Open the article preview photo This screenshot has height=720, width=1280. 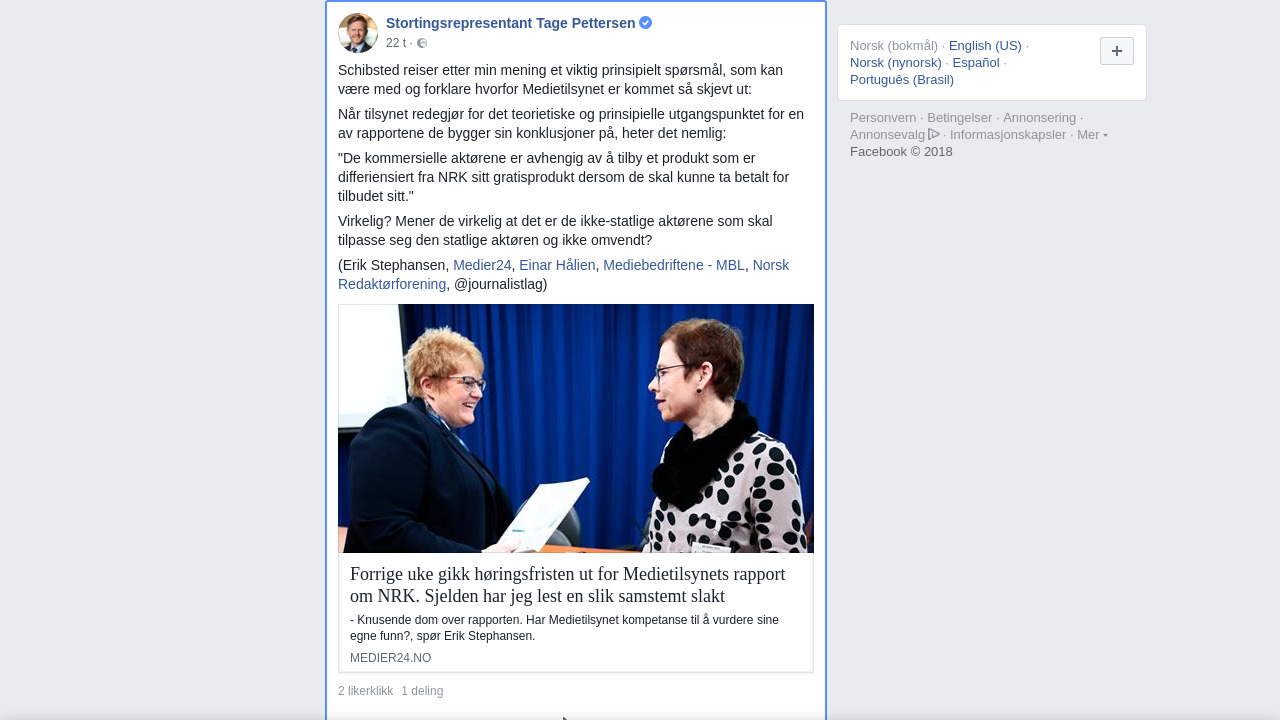click(x=576, y=429)
